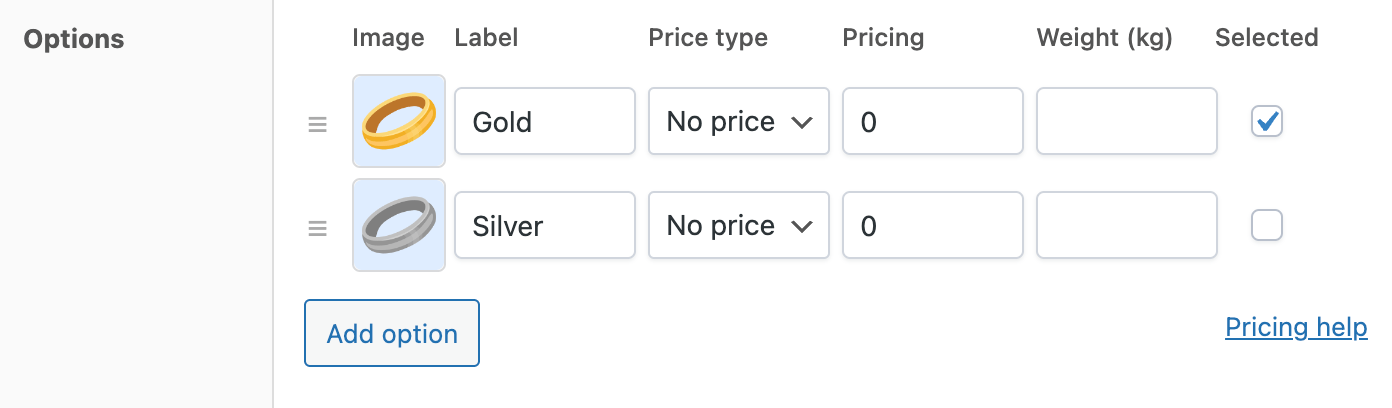The height and width of the screenshot is (408, 1392).
Task: Select the Weight (kg) field for Silver
Action: click(x=1126, y=226)
